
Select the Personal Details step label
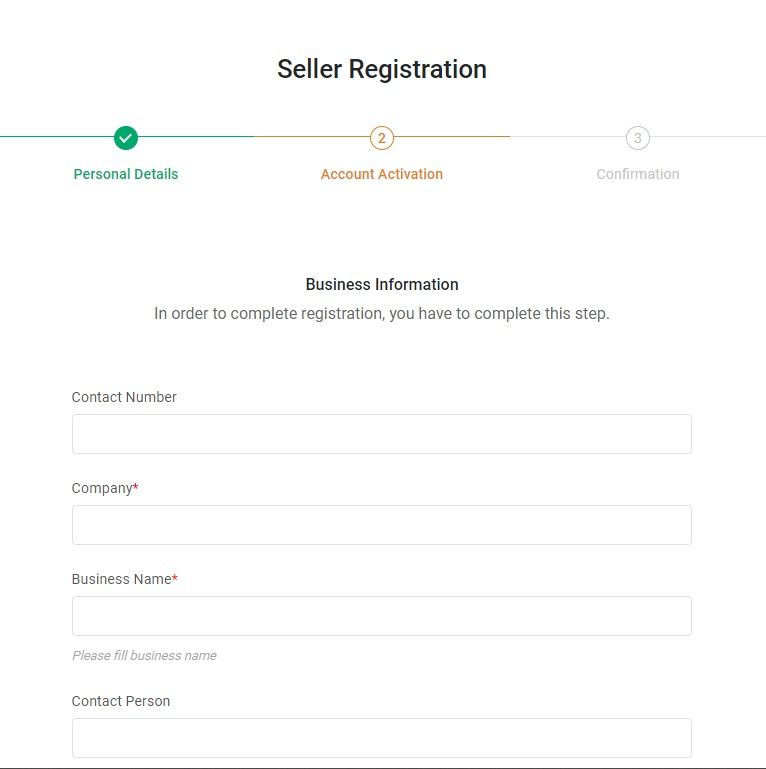pos(126,174)
